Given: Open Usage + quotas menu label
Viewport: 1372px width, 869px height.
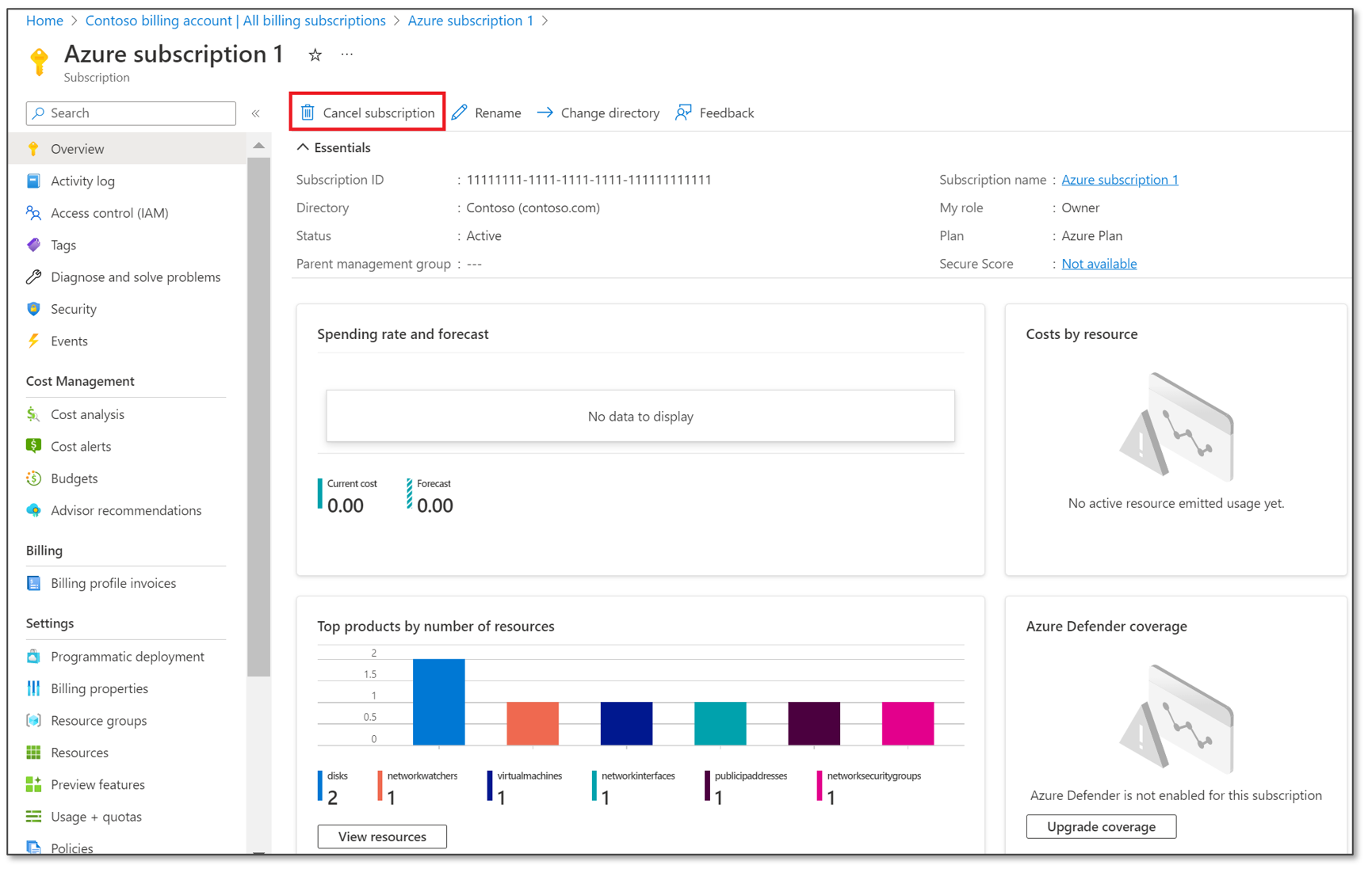Looking at the screenshot, I should [96, 817].
